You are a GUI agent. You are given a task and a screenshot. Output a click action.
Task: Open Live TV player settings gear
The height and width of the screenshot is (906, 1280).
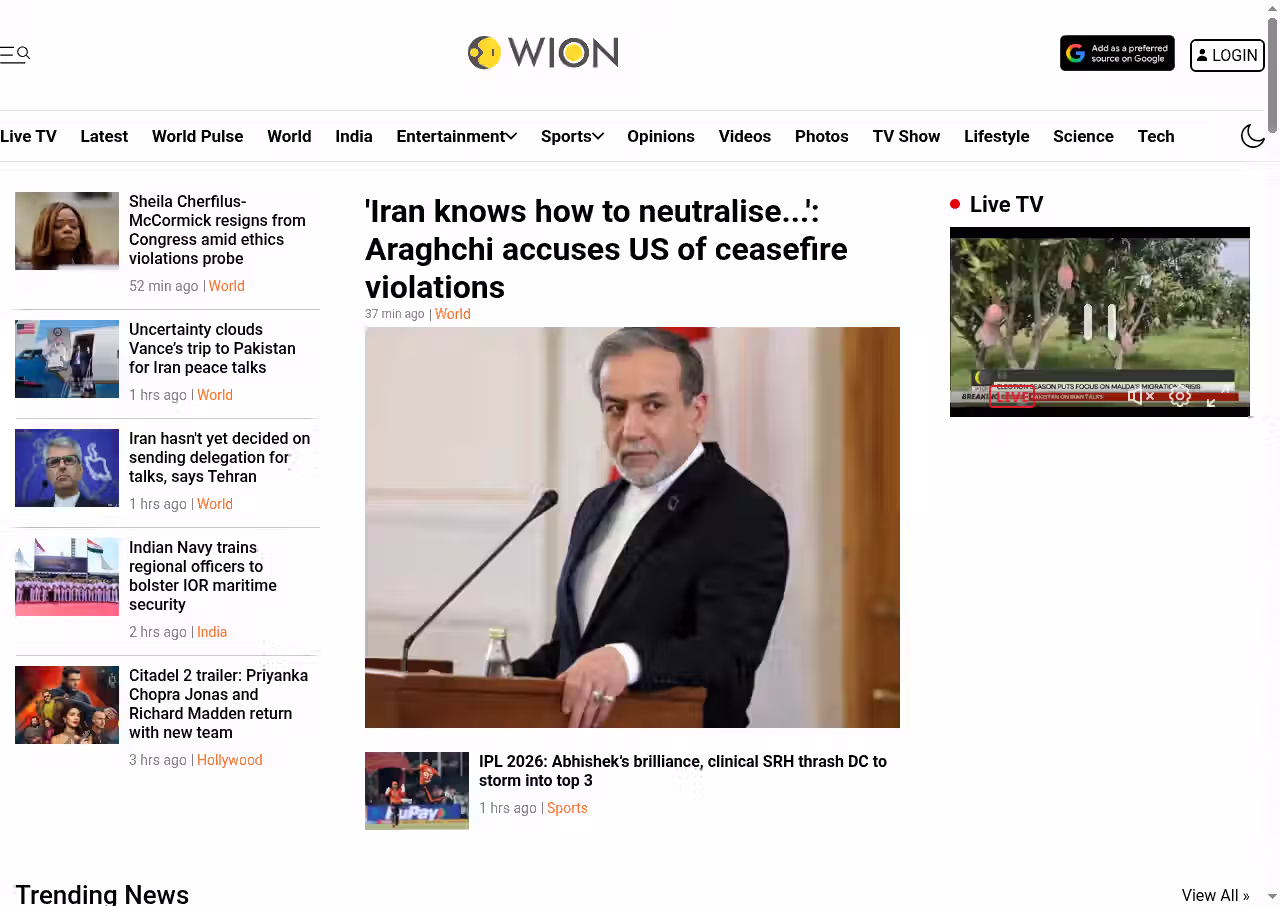point(1180,396)
